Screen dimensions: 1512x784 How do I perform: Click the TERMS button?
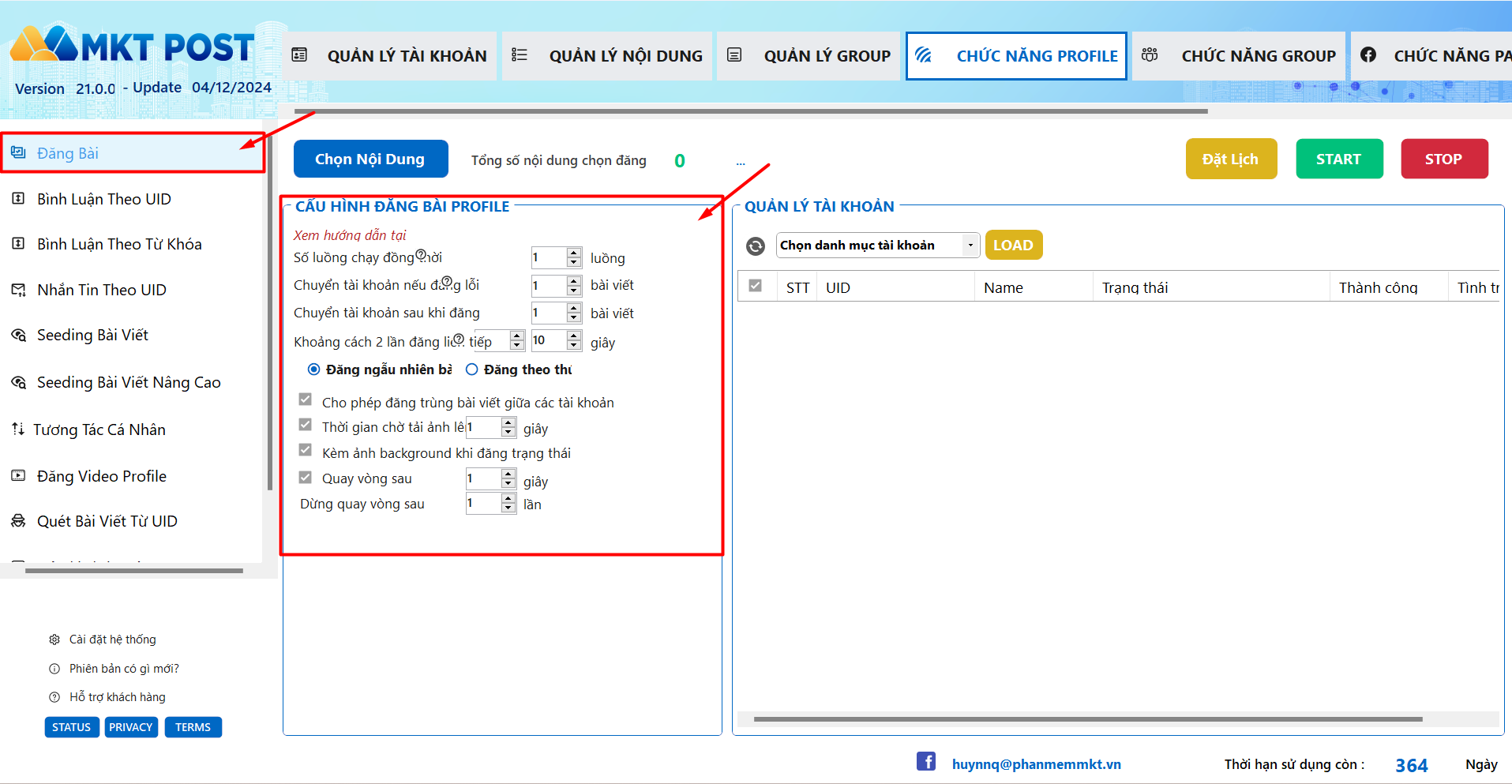pos(193,727)
